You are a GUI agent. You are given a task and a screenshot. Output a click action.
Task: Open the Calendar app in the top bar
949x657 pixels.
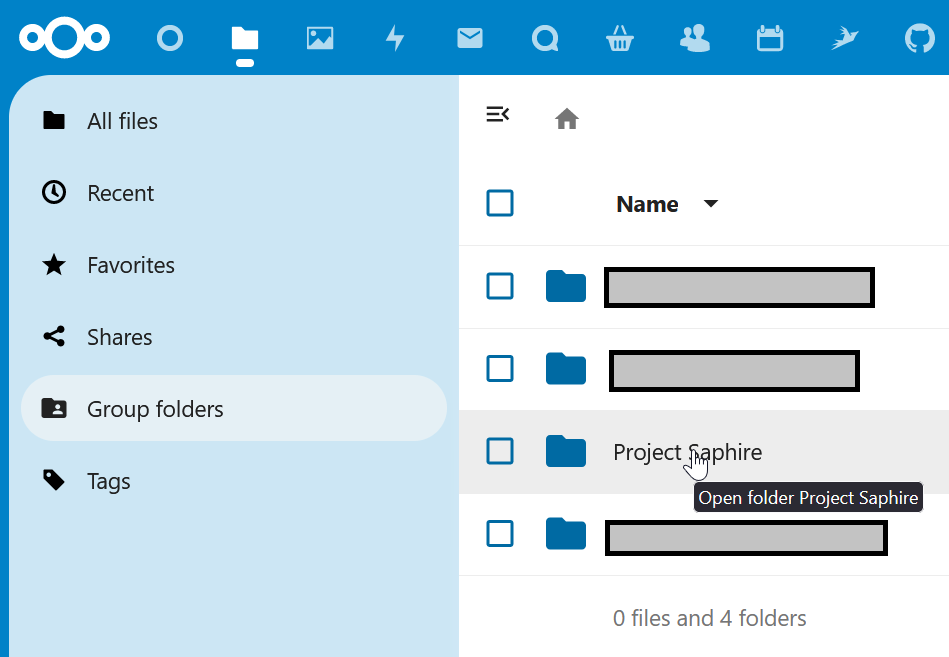tap(769, 37)
